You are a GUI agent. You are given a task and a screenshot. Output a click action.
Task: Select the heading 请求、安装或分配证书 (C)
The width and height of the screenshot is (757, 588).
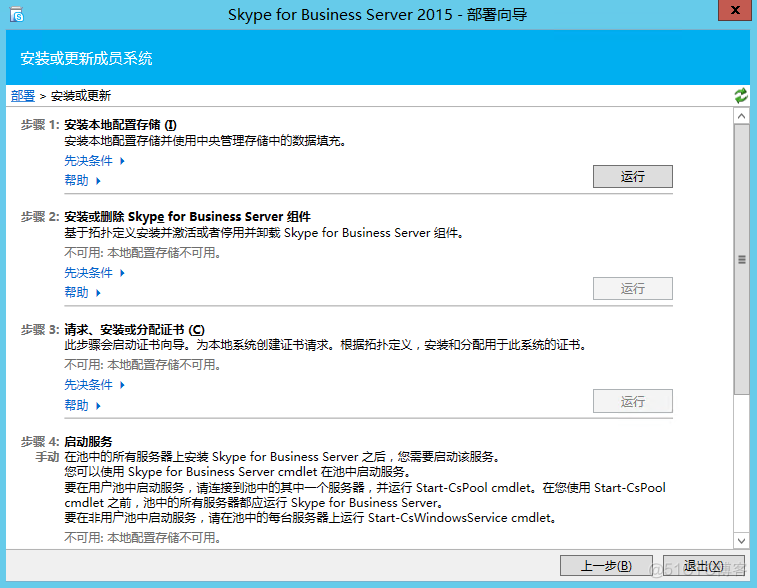pos(134,330)
